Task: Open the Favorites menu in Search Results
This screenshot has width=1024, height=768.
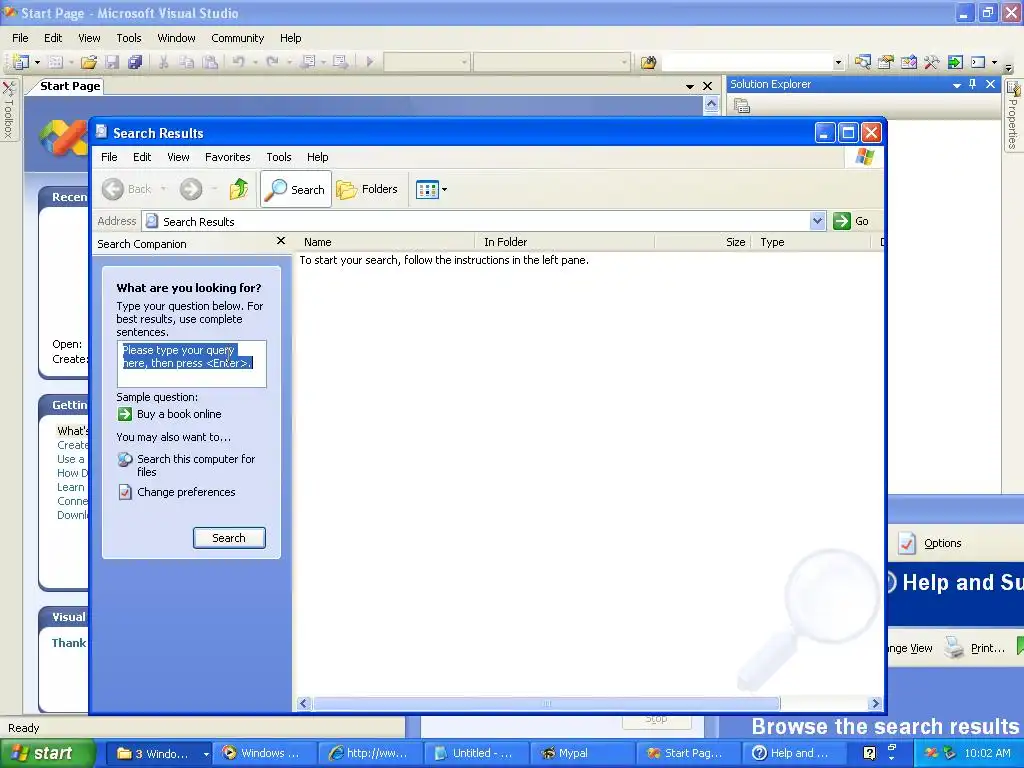Action: pyautogui.click(x=227, y=157)
